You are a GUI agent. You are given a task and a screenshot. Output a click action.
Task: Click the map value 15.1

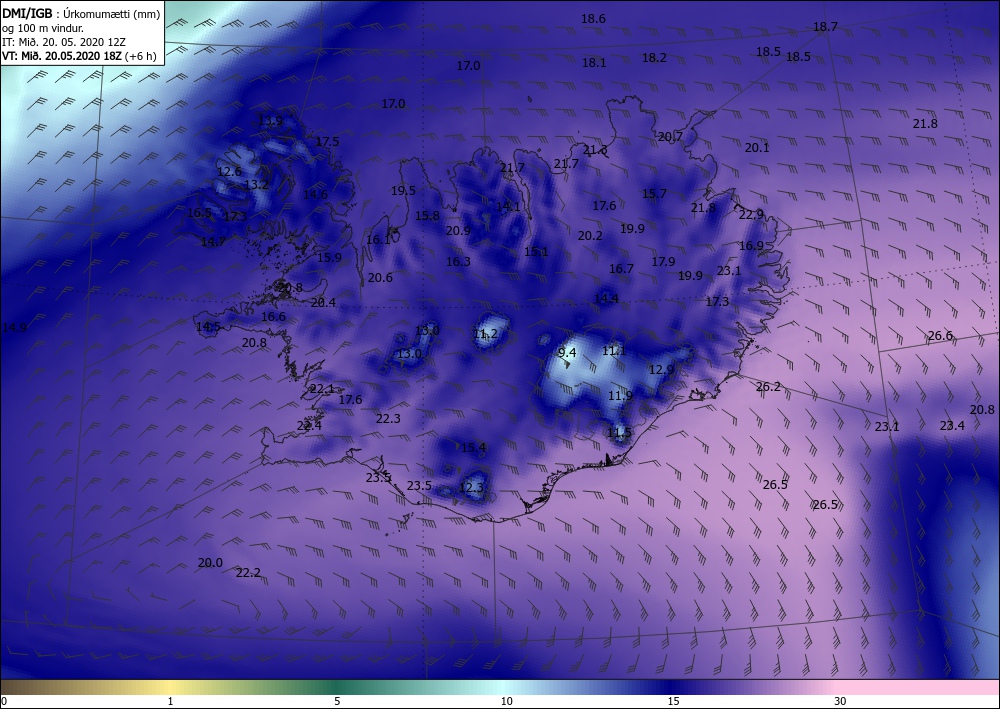point(536,252)
